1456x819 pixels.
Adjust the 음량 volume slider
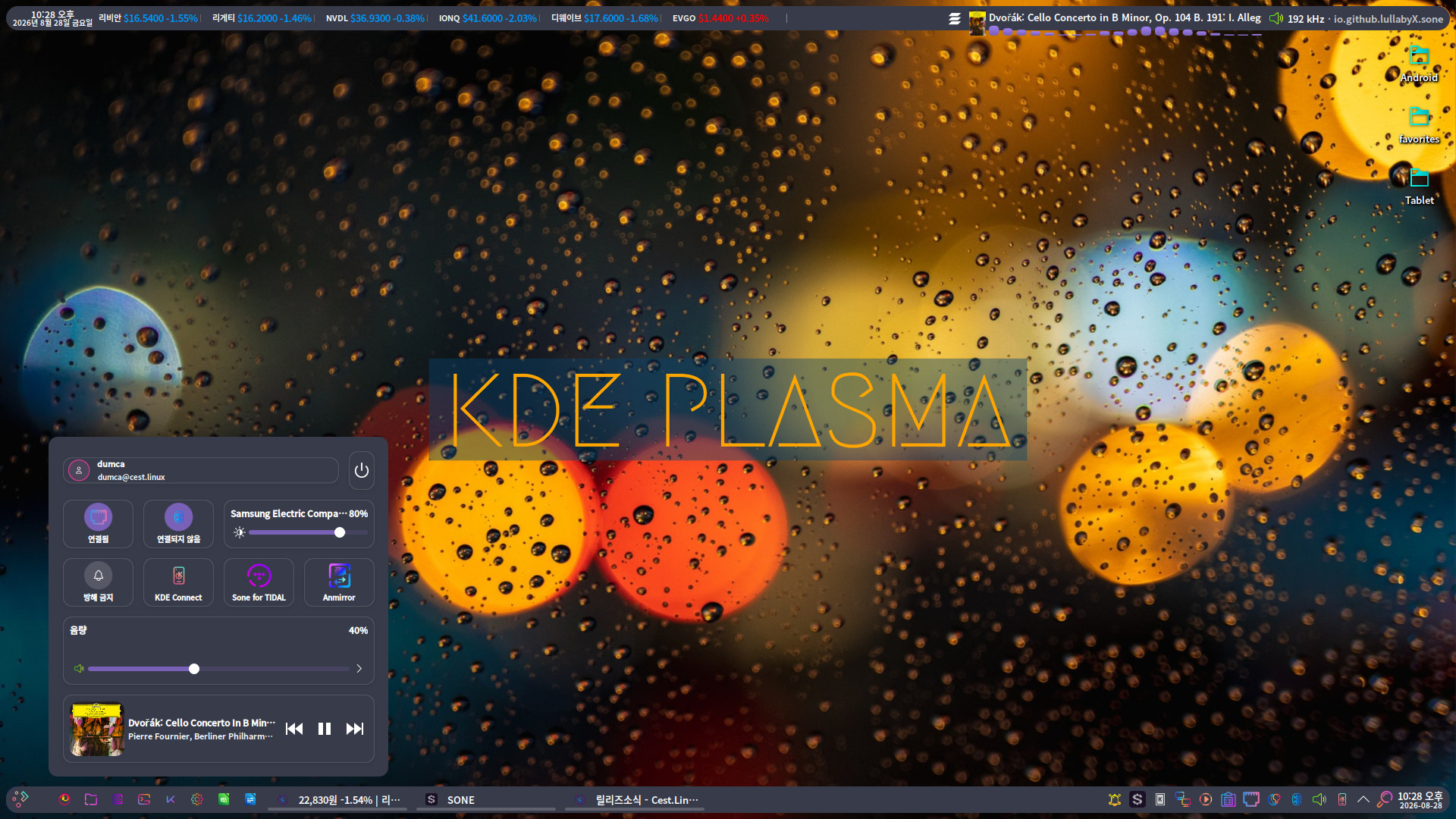click(218, 669)
